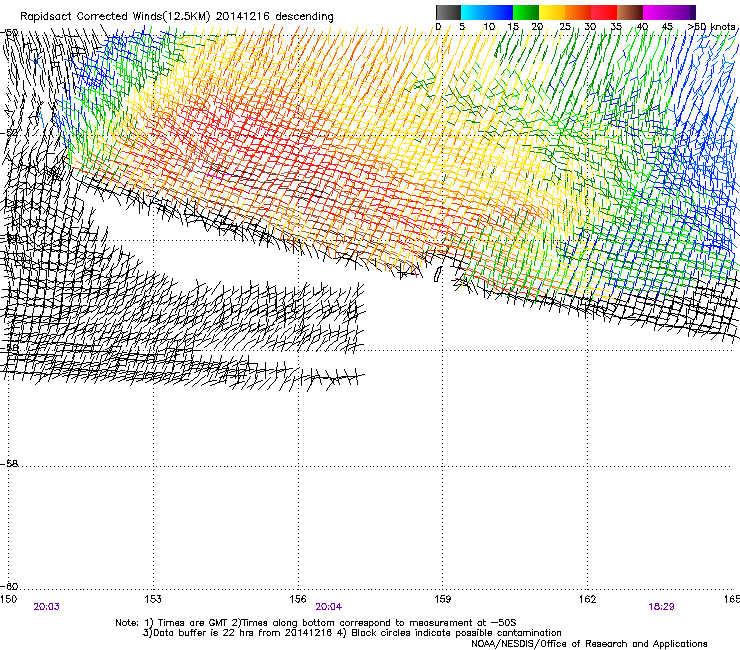This screenshot has width=740, height=650.
Task: Click longitude label 156
Action: point(298,599)
